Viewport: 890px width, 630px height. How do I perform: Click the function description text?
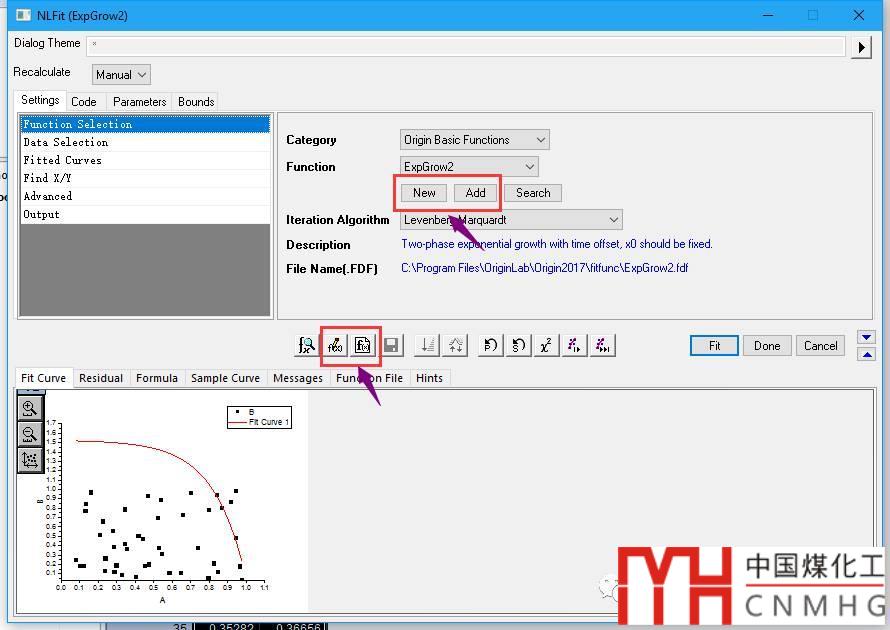point(556,244)
